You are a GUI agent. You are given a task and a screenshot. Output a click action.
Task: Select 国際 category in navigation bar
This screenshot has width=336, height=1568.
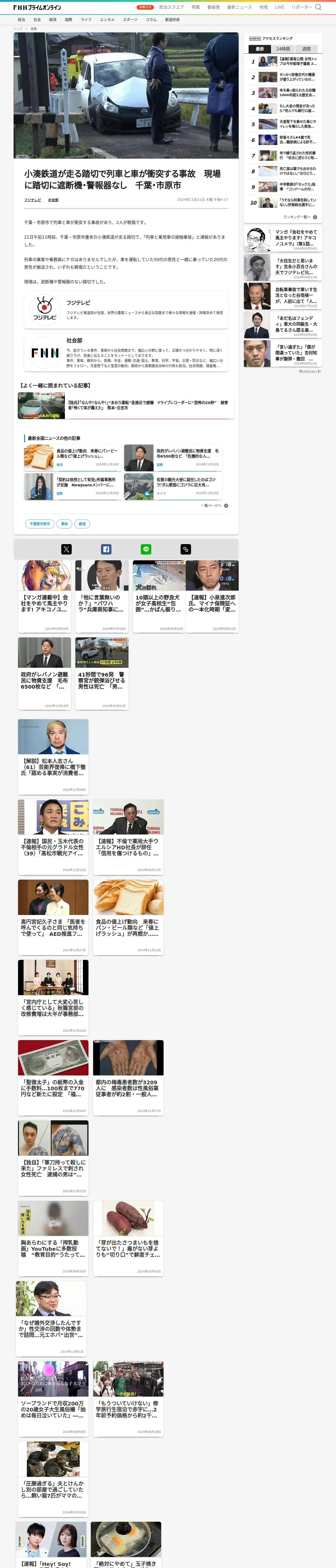pyautogui.click(x=68, y=20)
